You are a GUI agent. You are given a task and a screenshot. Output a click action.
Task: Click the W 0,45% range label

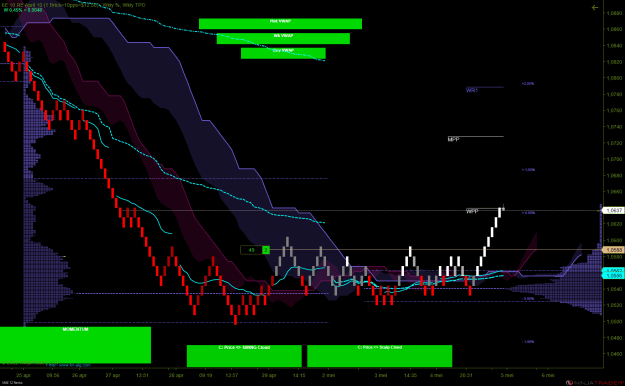pos(22,10)
